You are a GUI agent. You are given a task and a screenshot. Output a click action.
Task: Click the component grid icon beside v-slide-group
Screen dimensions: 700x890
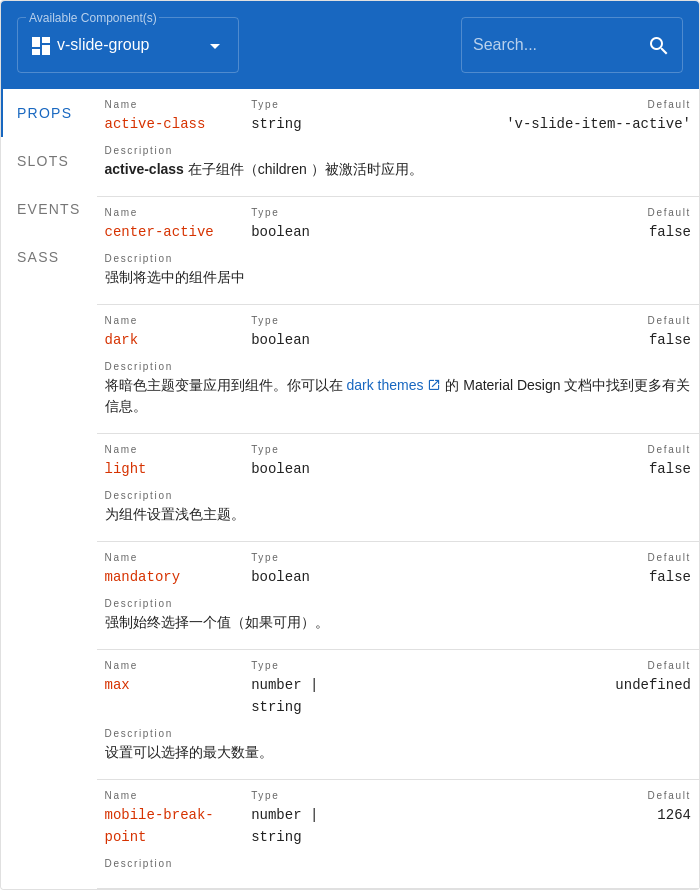tap(40, 44)
